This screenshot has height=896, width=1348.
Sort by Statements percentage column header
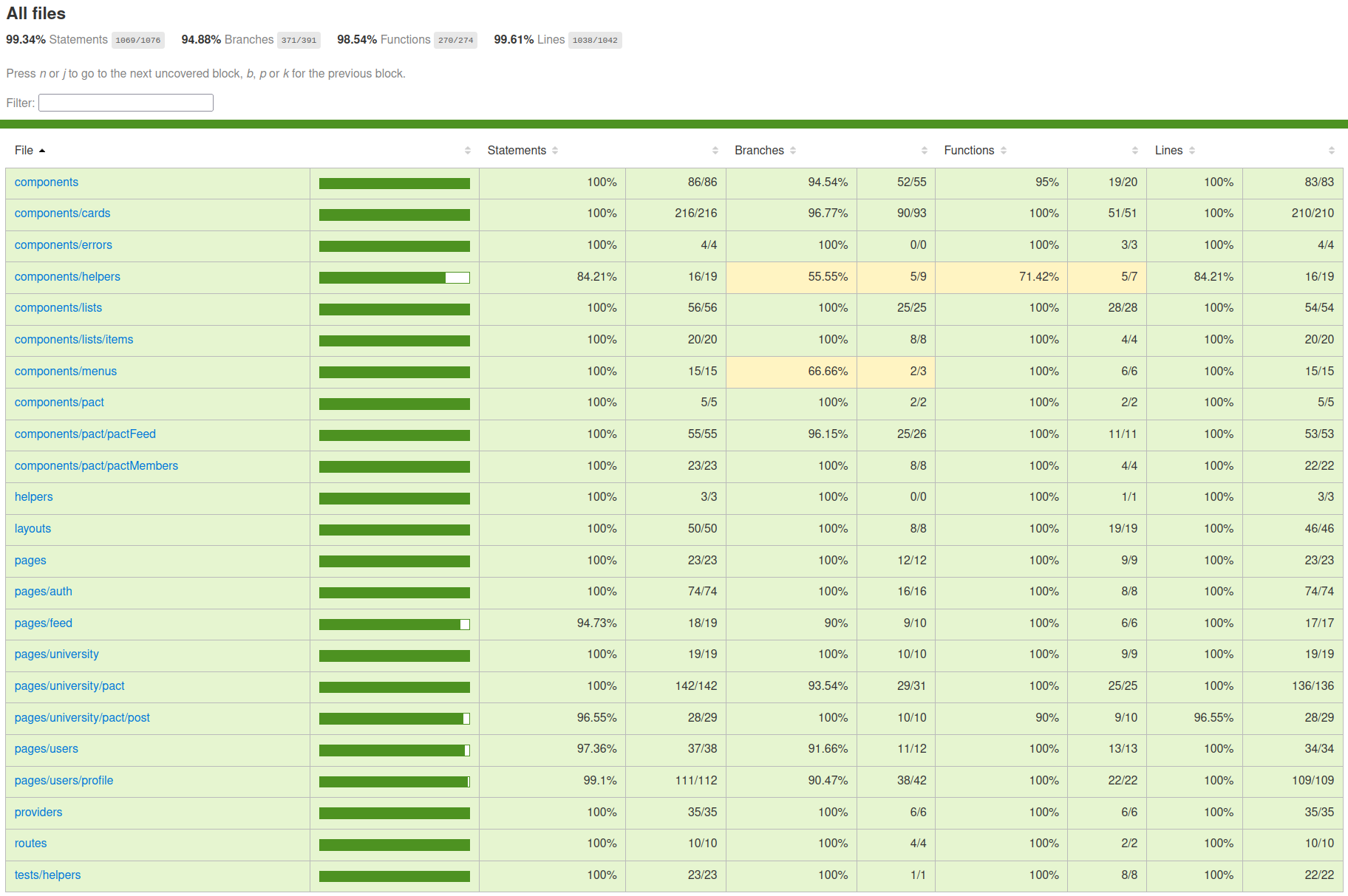[x=522, y=150]
